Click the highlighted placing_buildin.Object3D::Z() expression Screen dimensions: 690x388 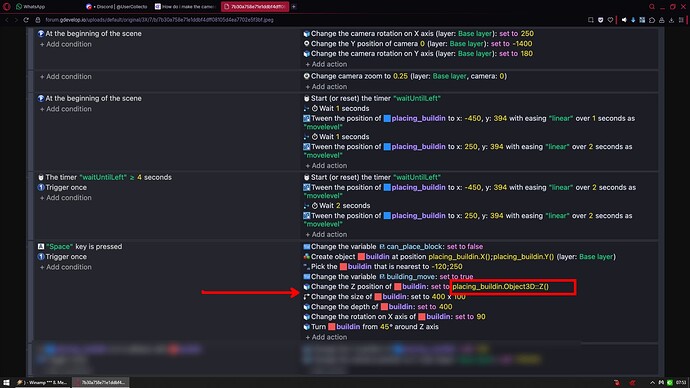[500, 286]
